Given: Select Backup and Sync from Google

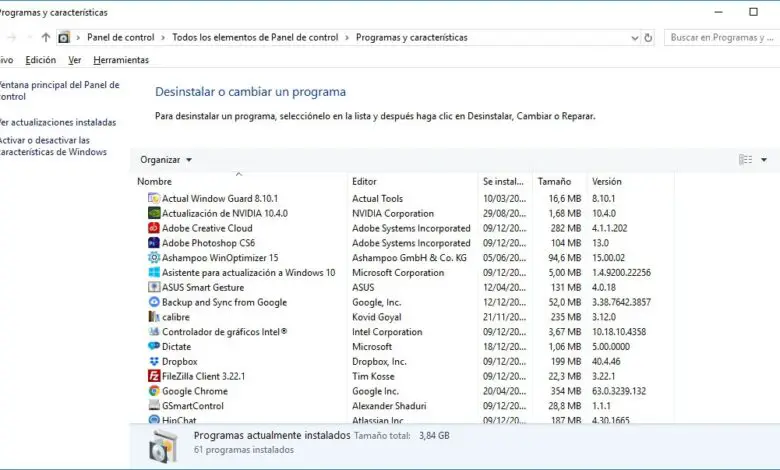Looking at the screenshot, I should coord(224,302).
